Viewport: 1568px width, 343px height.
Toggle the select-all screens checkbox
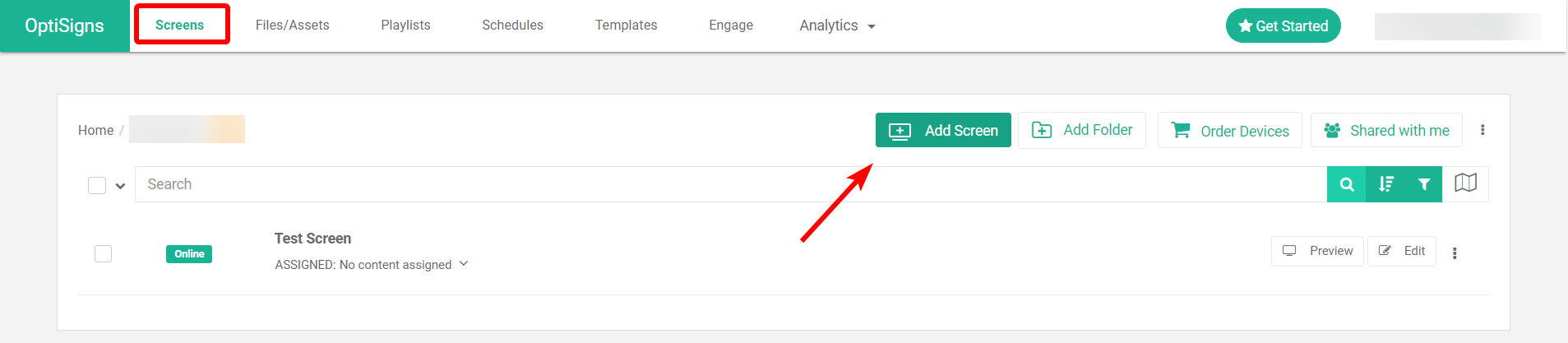[x=97, y=185]
